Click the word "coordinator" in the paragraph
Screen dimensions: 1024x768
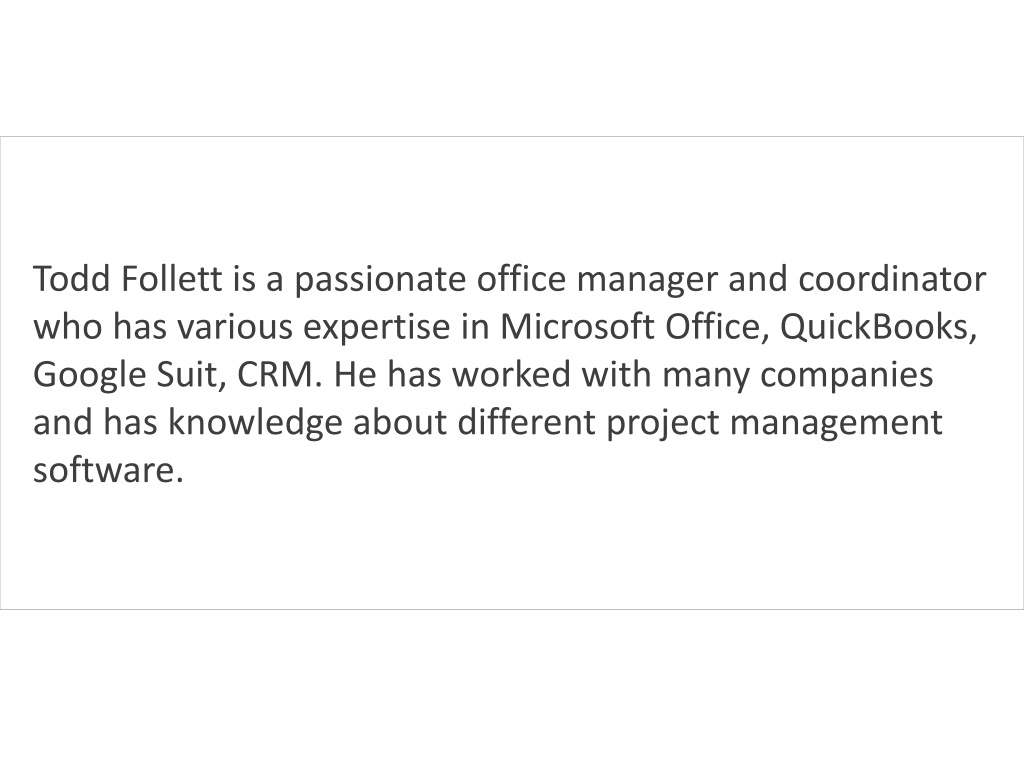892,279
